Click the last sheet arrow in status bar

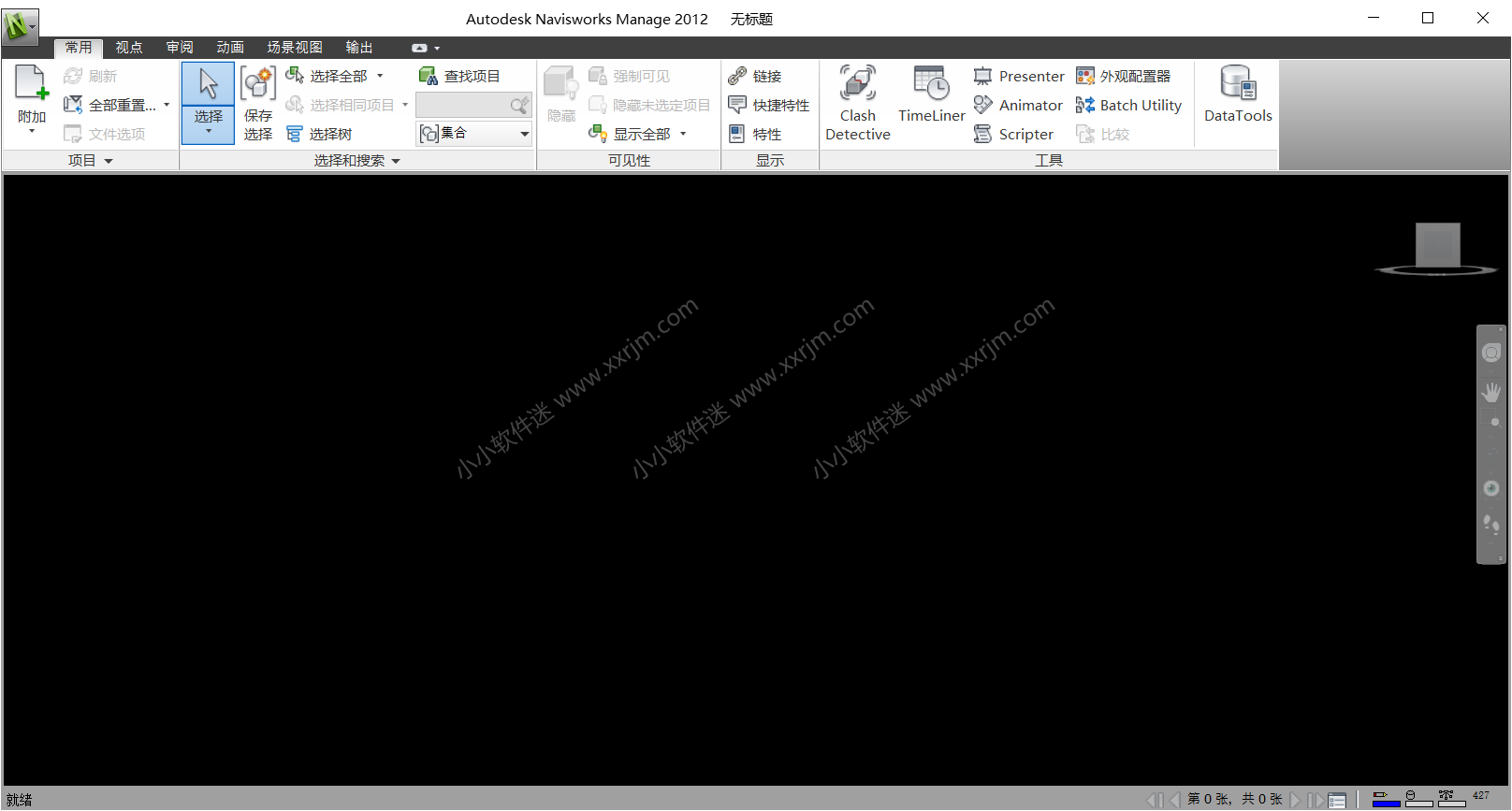(x=1315, y=800)
